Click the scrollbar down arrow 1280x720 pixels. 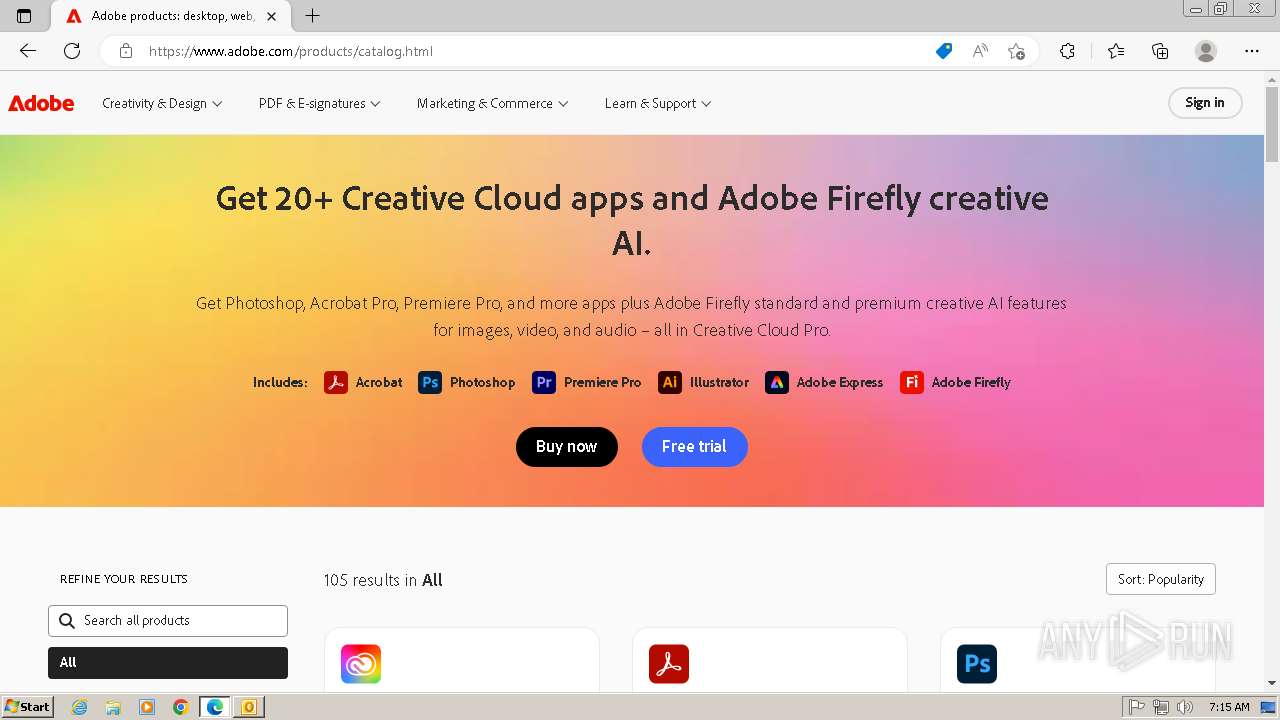[x=1272, y=683]
